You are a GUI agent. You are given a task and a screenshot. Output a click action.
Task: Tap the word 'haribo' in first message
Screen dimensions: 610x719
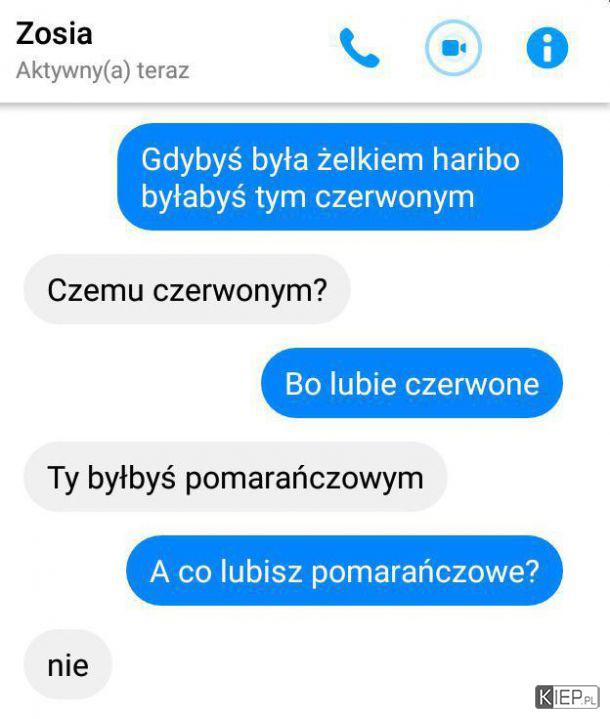click(x=476, y=160)
